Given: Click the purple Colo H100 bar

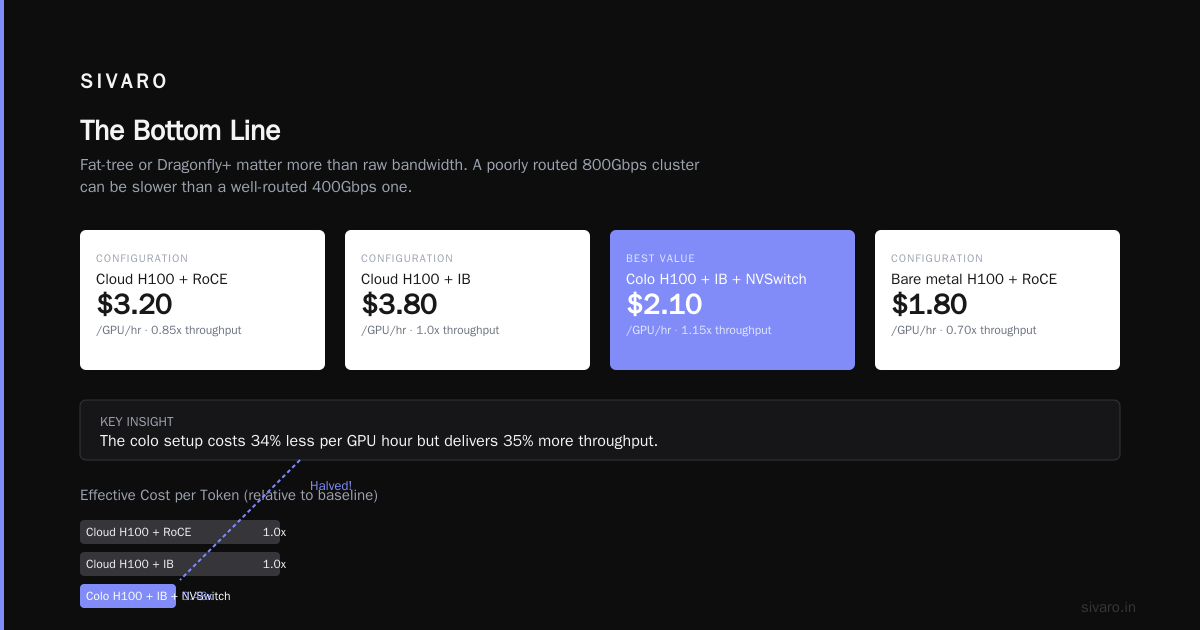Looking at the screenshot, I should click(x=128, y=596).
